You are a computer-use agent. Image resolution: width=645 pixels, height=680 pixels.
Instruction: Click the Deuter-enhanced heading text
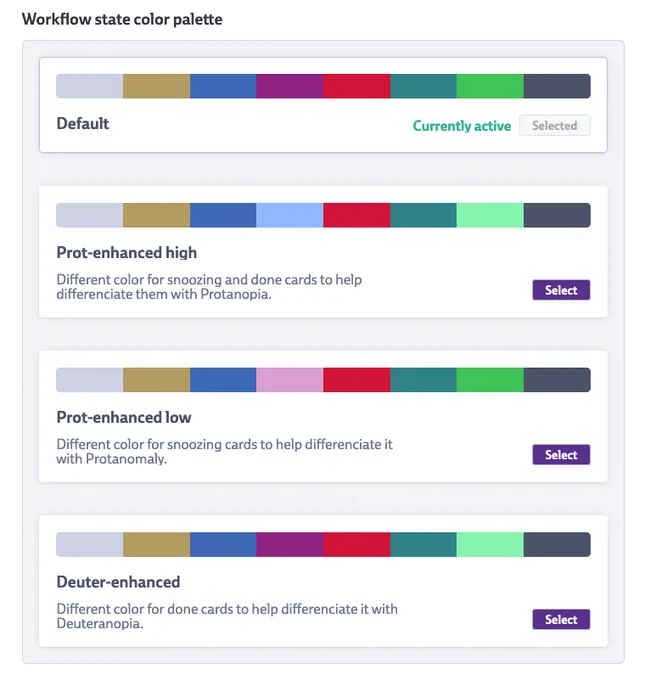pyautogui.click(x=118, y=582)
